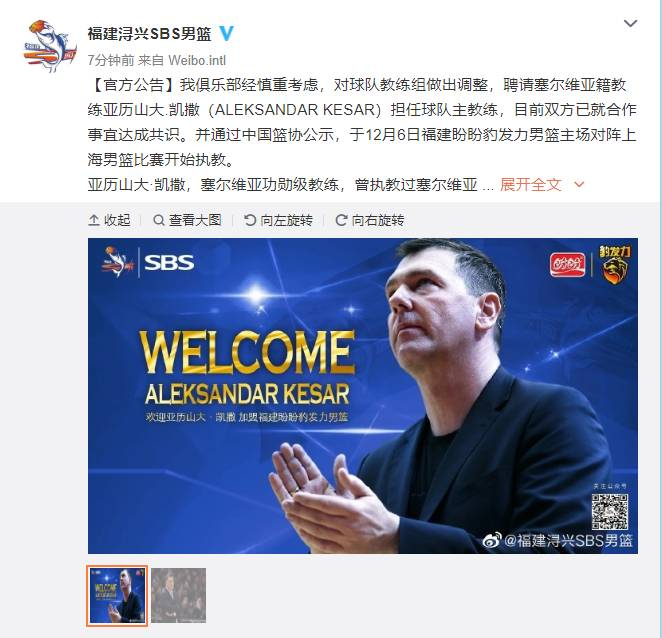Viewport: 662px width, 638px height.
Task: Select the first highlighted welcome poster thumbnail
Action: coord(117,595)
